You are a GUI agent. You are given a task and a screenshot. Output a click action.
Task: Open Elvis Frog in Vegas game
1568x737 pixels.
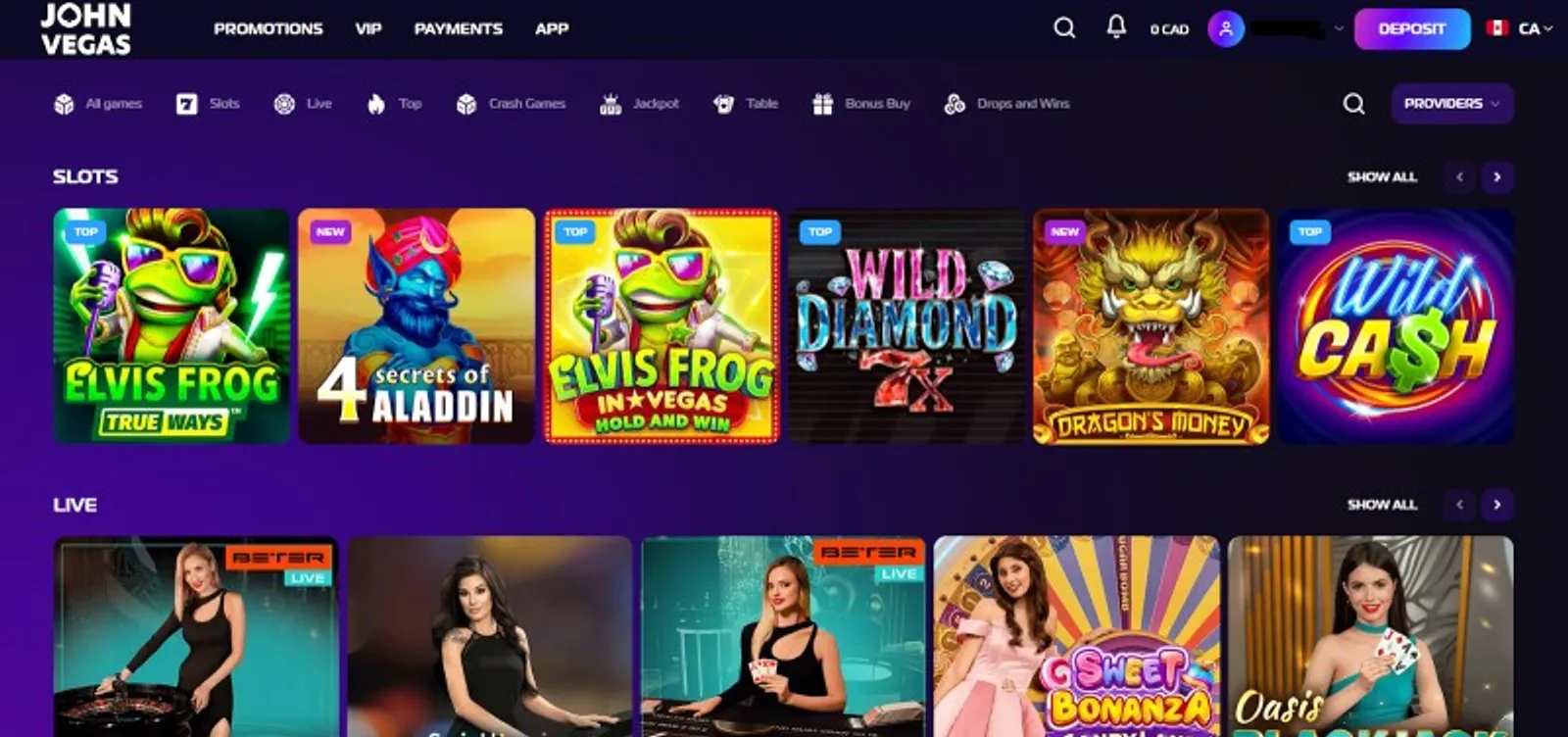[661, 326]
